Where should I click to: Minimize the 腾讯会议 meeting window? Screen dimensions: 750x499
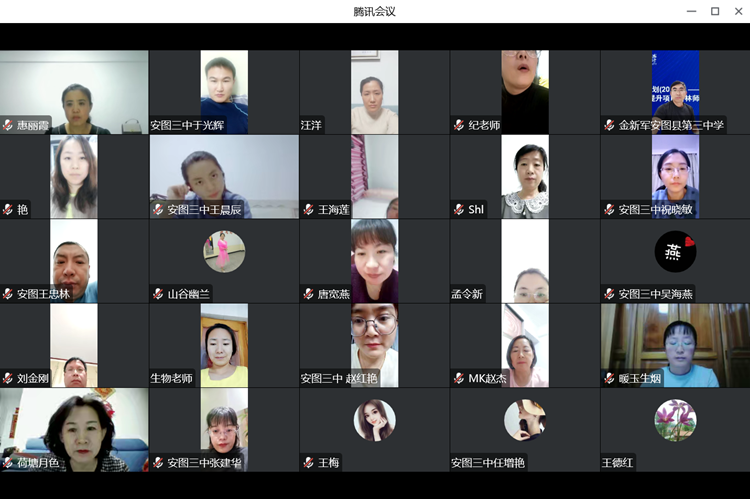[x=691, y=11]
